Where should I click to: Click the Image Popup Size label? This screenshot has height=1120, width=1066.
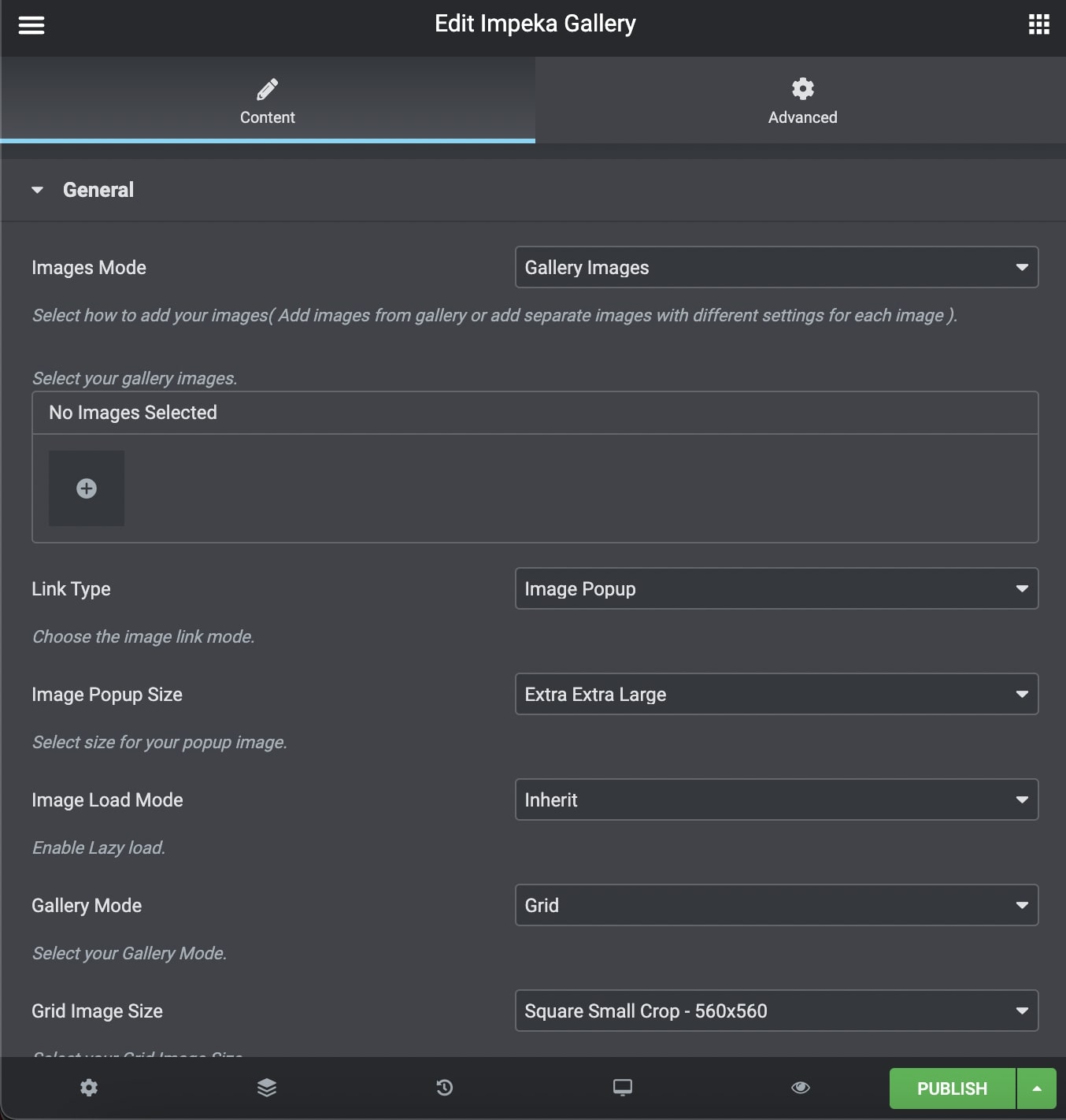[107, 695]
